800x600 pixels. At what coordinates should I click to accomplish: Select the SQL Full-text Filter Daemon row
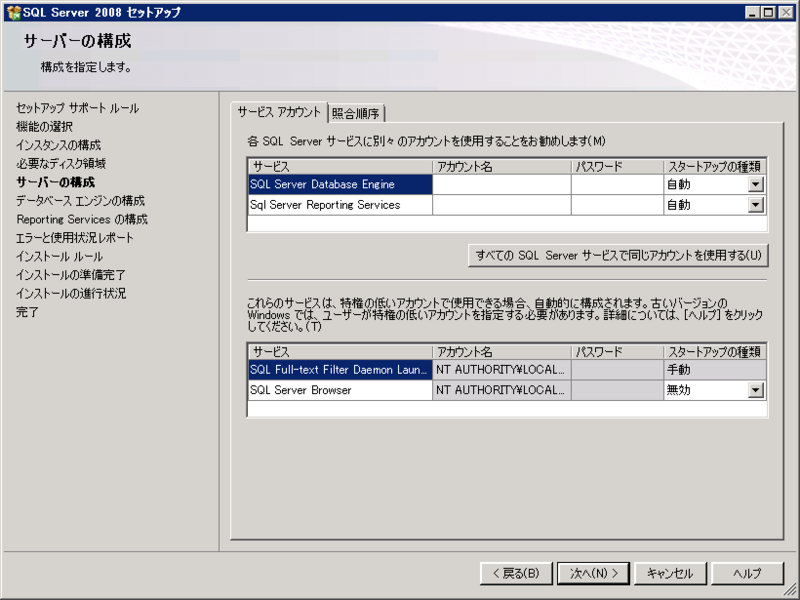[340, 369]
